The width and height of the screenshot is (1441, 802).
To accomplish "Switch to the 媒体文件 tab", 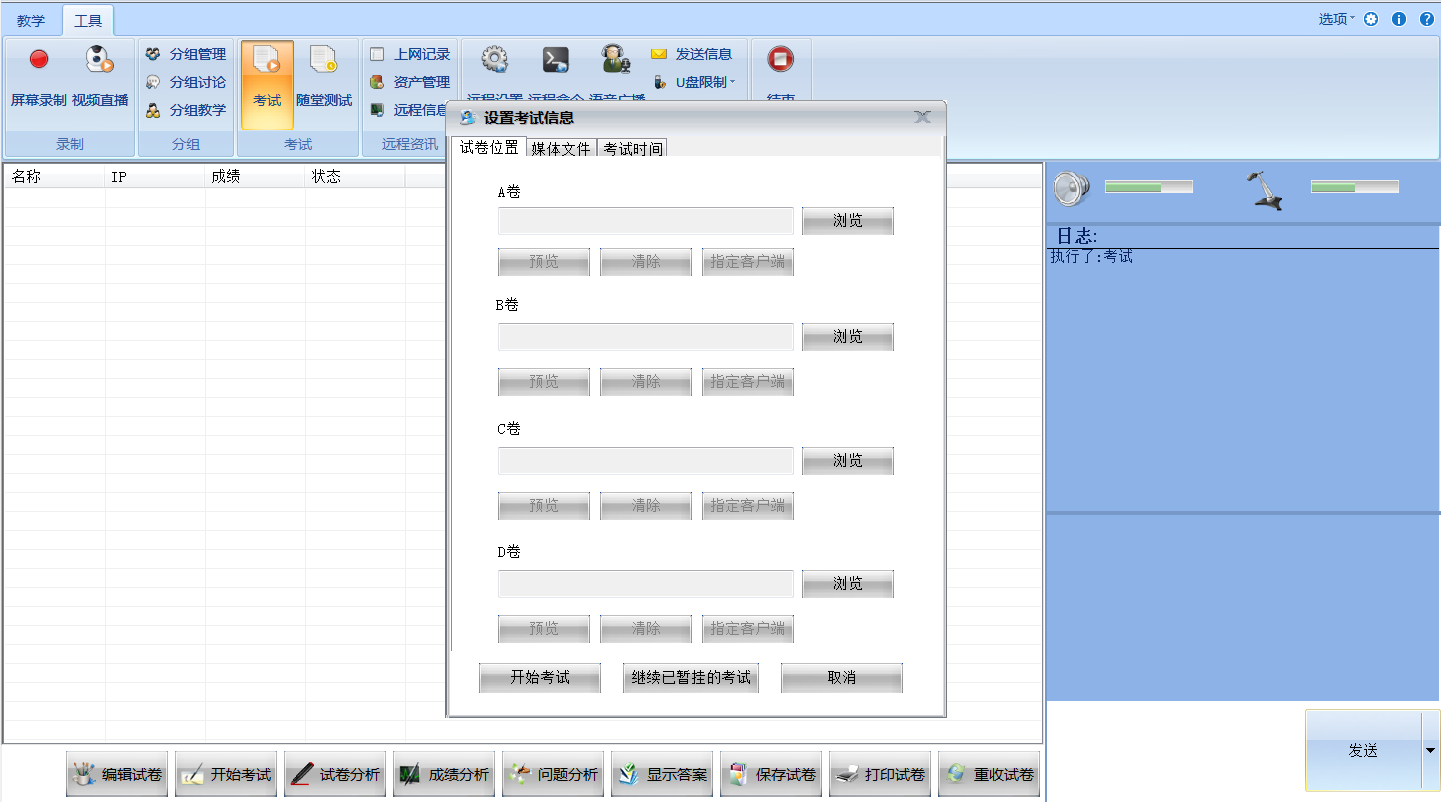I will [560, 149].
